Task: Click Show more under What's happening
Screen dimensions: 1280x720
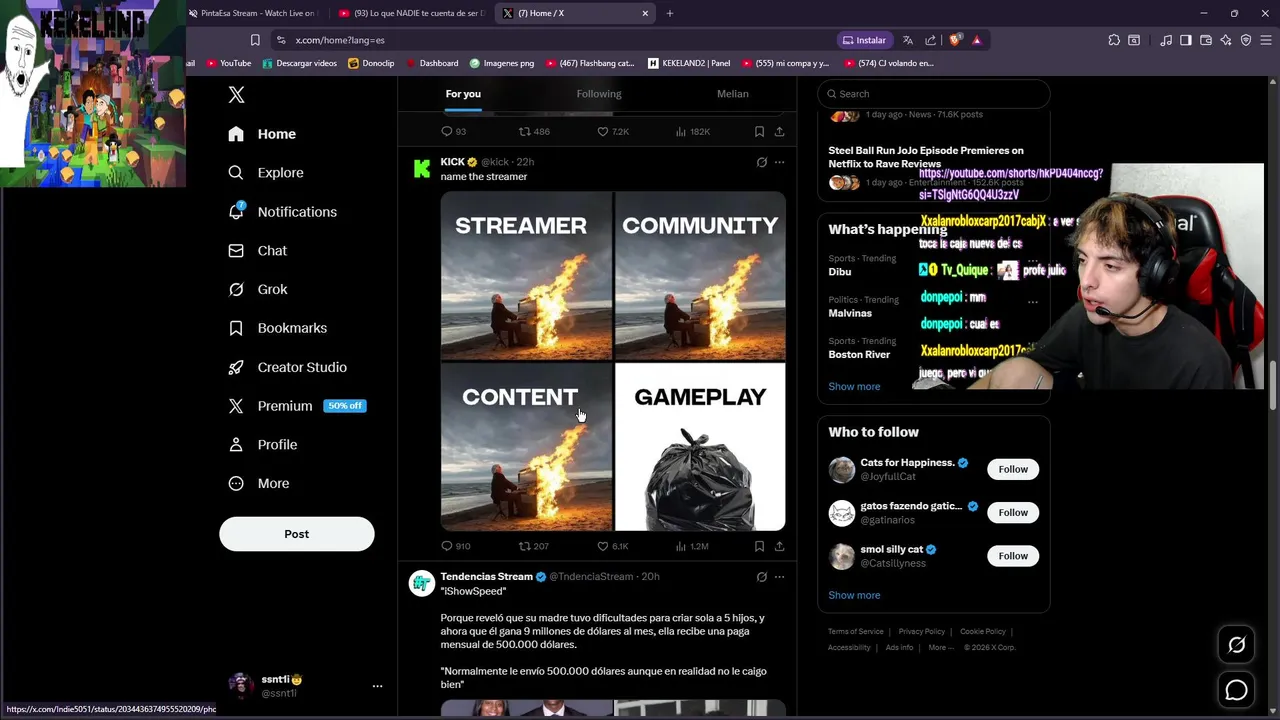Action: point(854,387)
